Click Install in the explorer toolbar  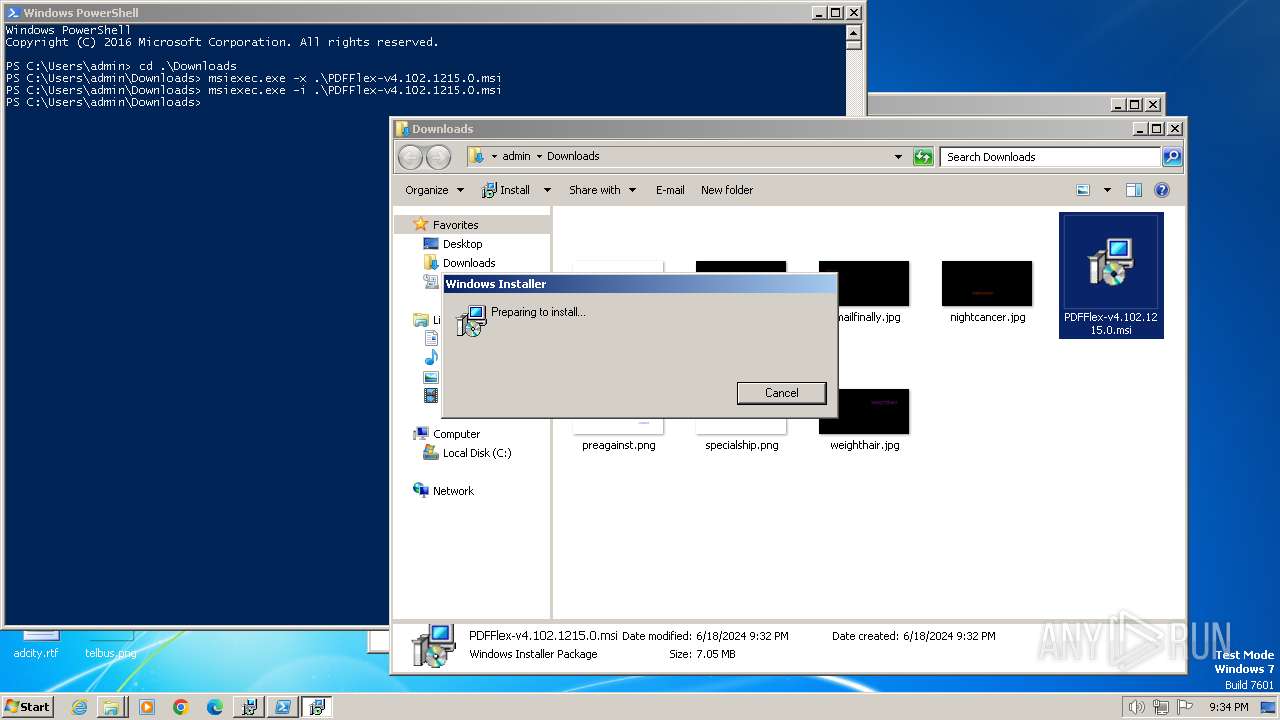click(x=506, y=190)
